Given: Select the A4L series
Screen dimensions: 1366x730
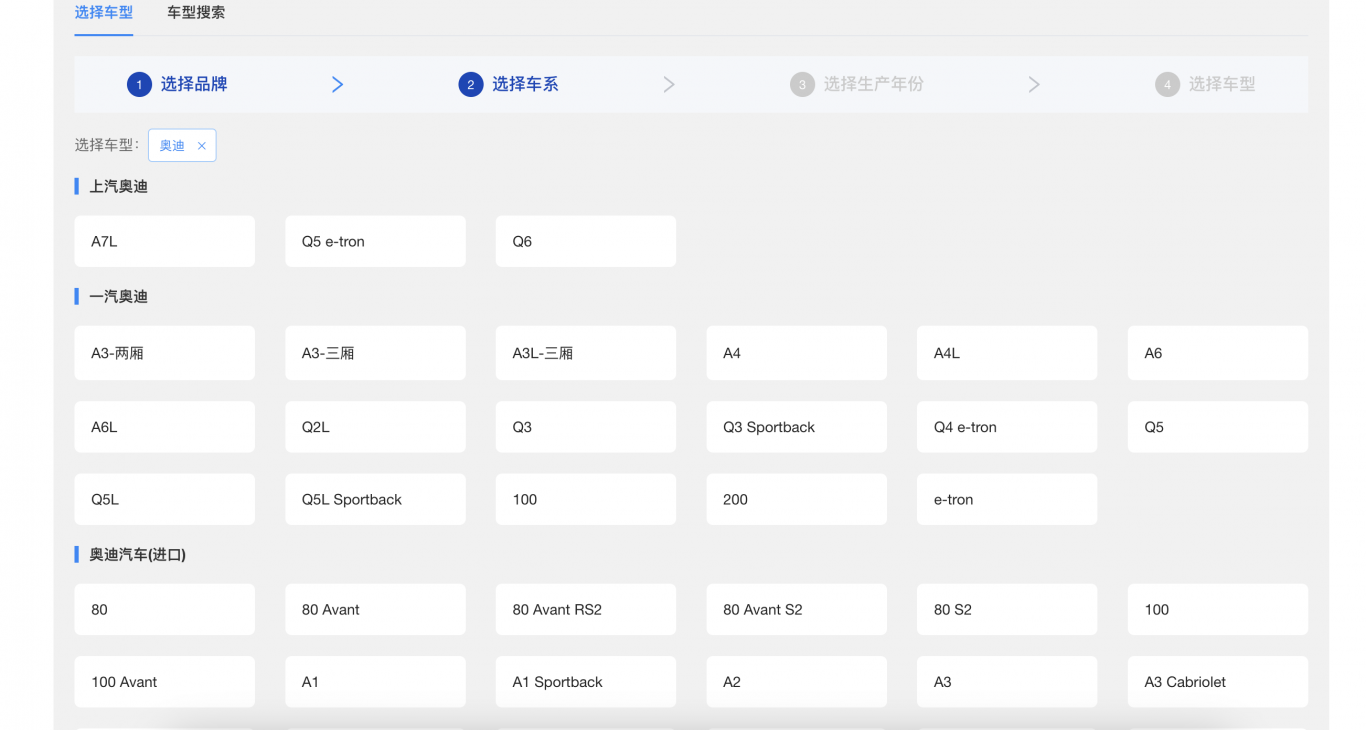Looking at the screenshot, I should [1007, 353].
